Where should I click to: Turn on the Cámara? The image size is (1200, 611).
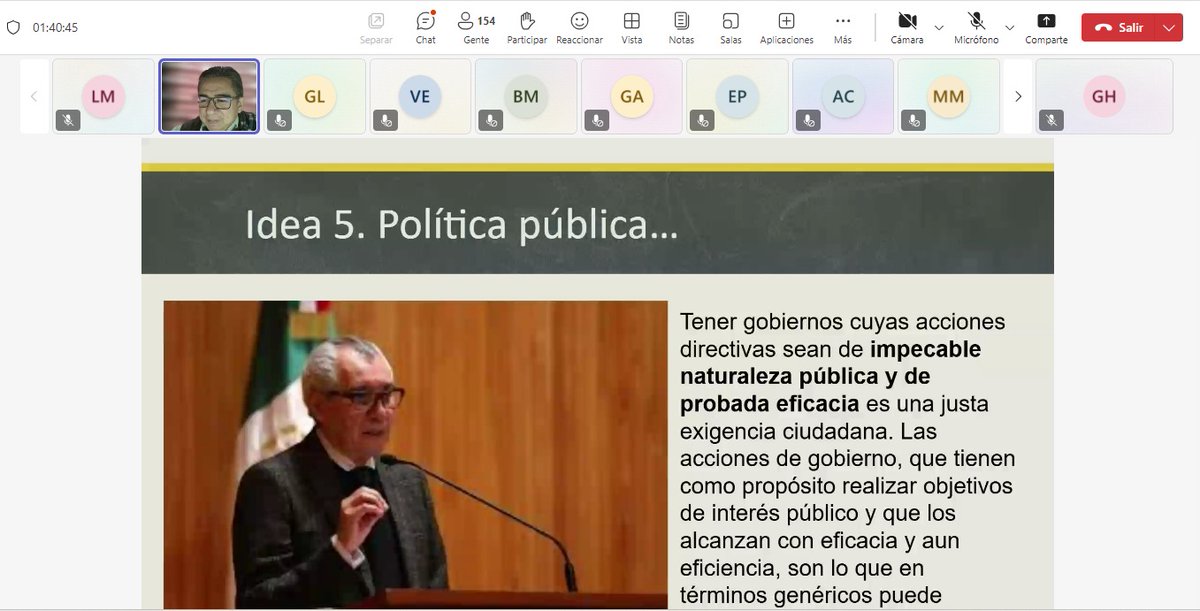pyautogui.click(x=907, y=27)
